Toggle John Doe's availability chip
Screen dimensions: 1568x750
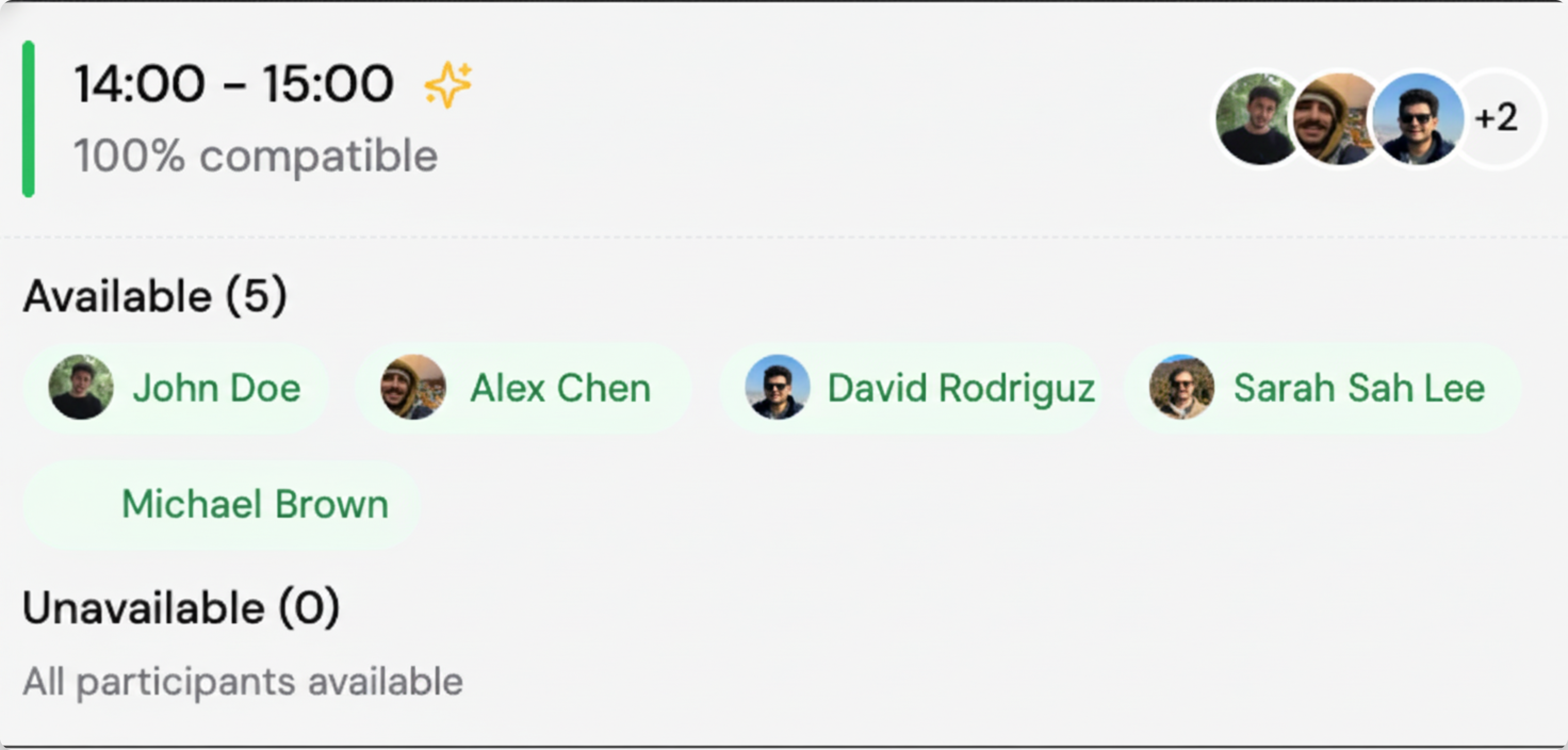point(179,388)
